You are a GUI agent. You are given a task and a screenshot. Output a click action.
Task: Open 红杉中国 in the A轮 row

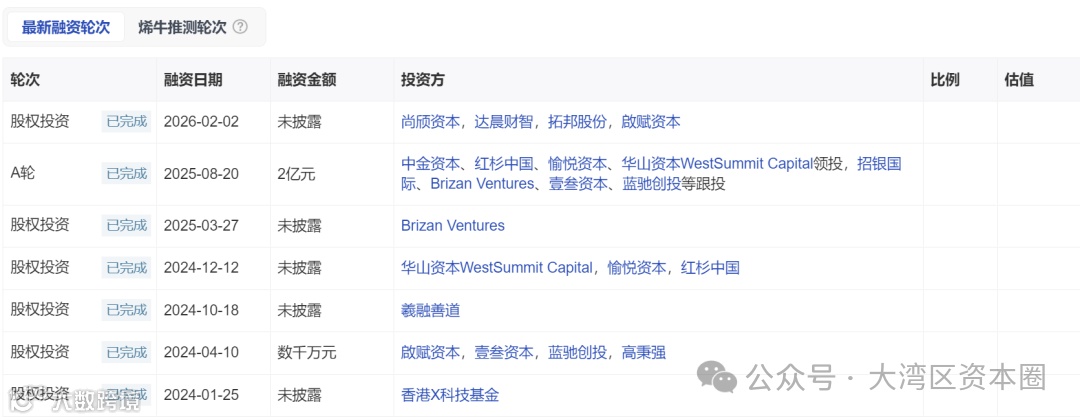point(503,164)
